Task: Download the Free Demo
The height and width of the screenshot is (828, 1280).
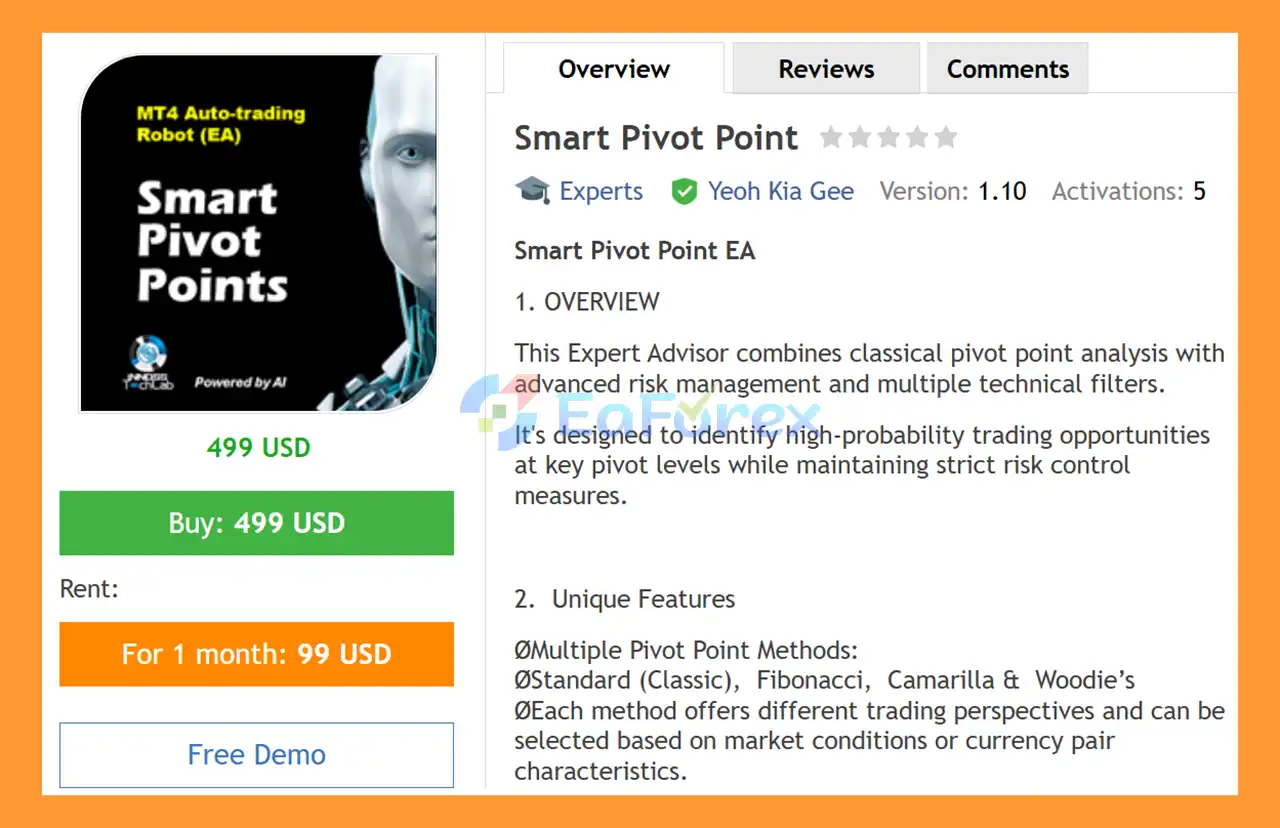Action: (x=257, y=755)
